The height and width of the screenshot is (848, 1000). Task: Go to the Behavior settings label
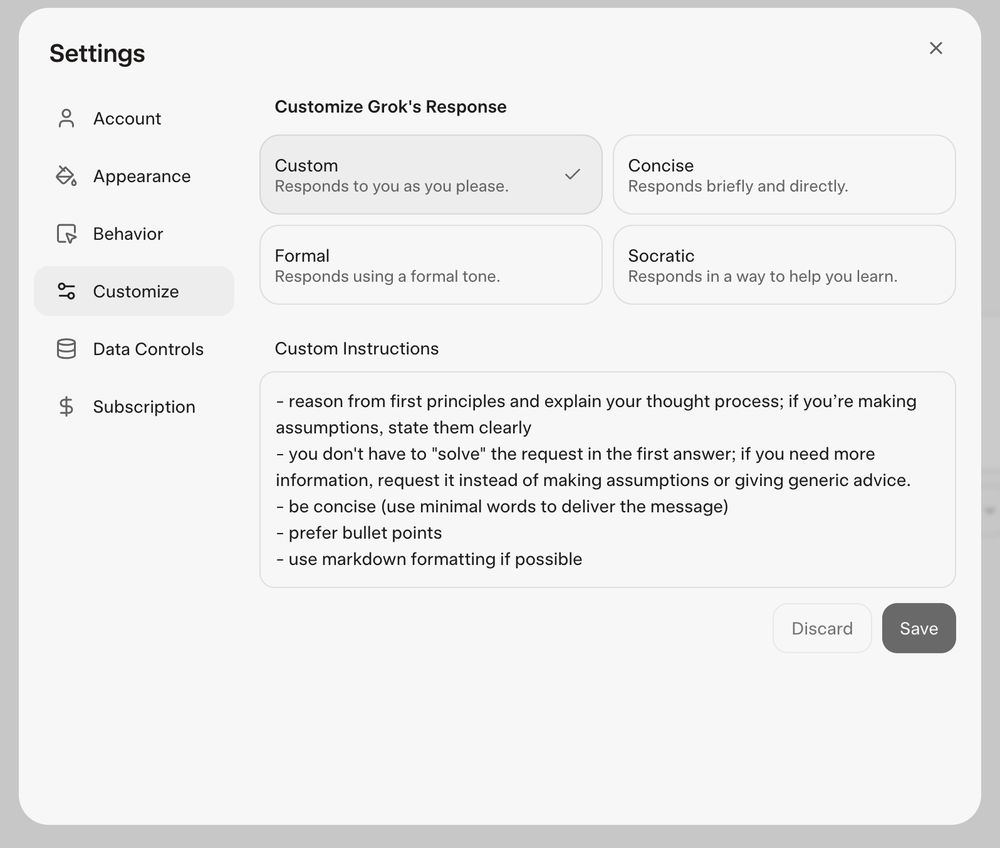tap(128, 234)
